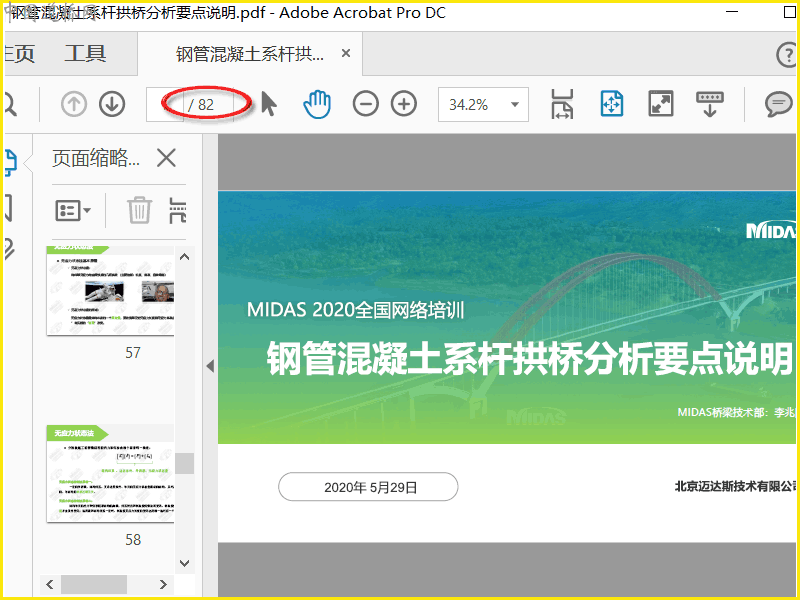Click the 页面缩略 panel title
The image size is (800, 600).
pyautogui.click(x=96, y=158)
